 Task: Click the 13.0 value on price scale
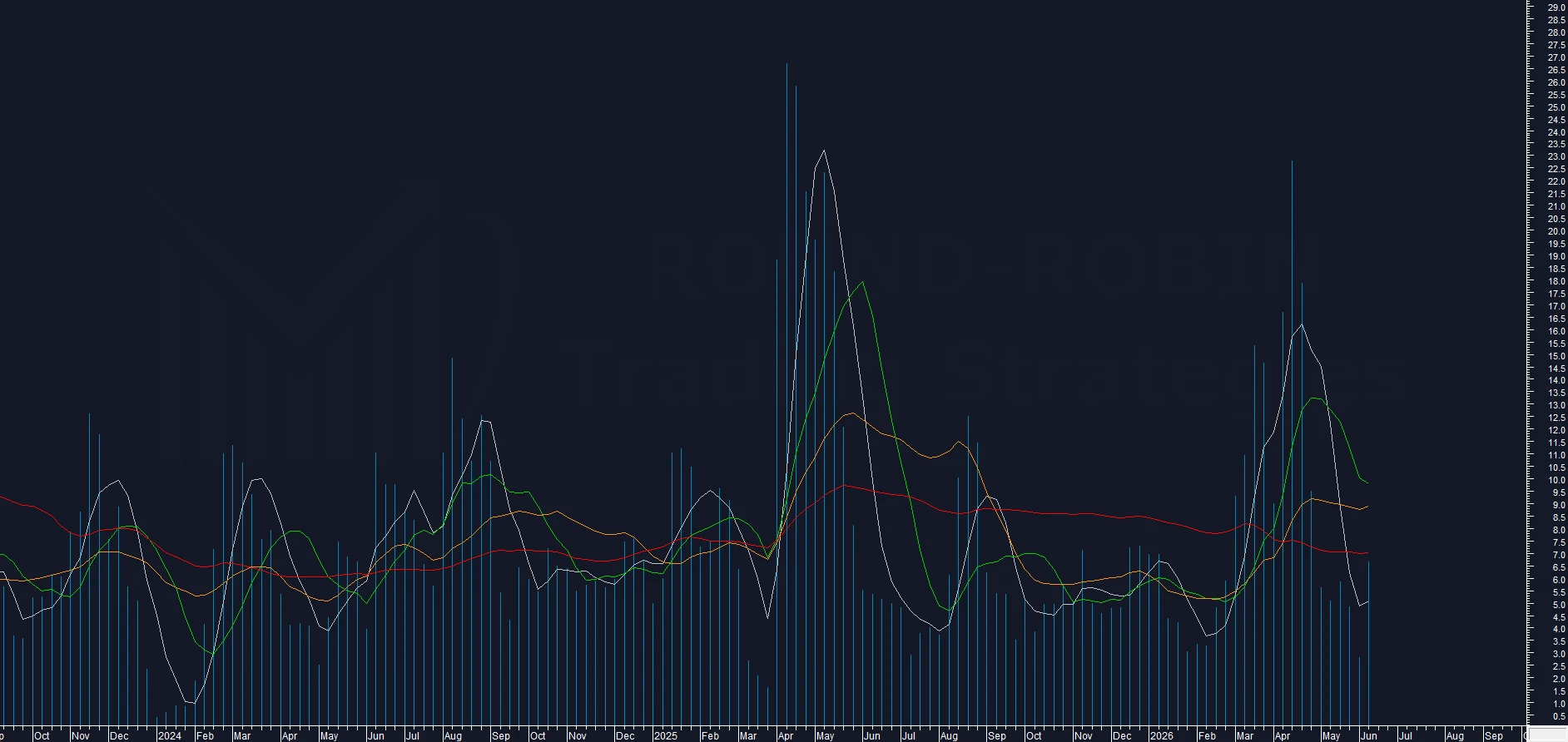(x=1556, y=405)
